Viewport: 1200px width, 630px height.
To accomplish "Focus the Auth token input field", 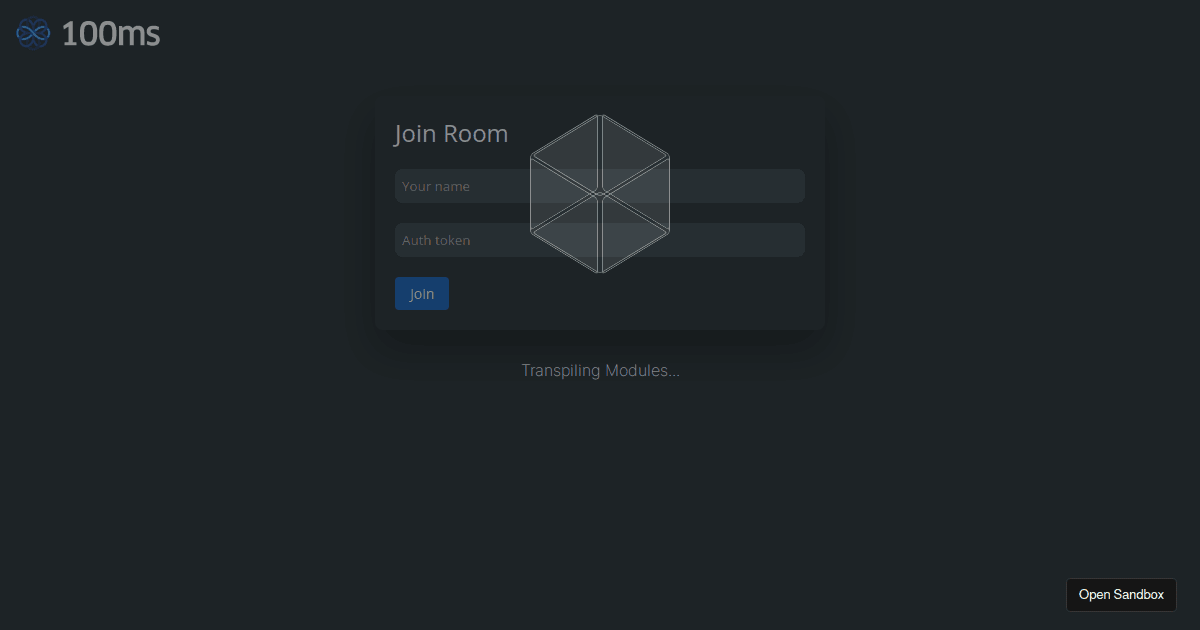I will click(600, 240).
